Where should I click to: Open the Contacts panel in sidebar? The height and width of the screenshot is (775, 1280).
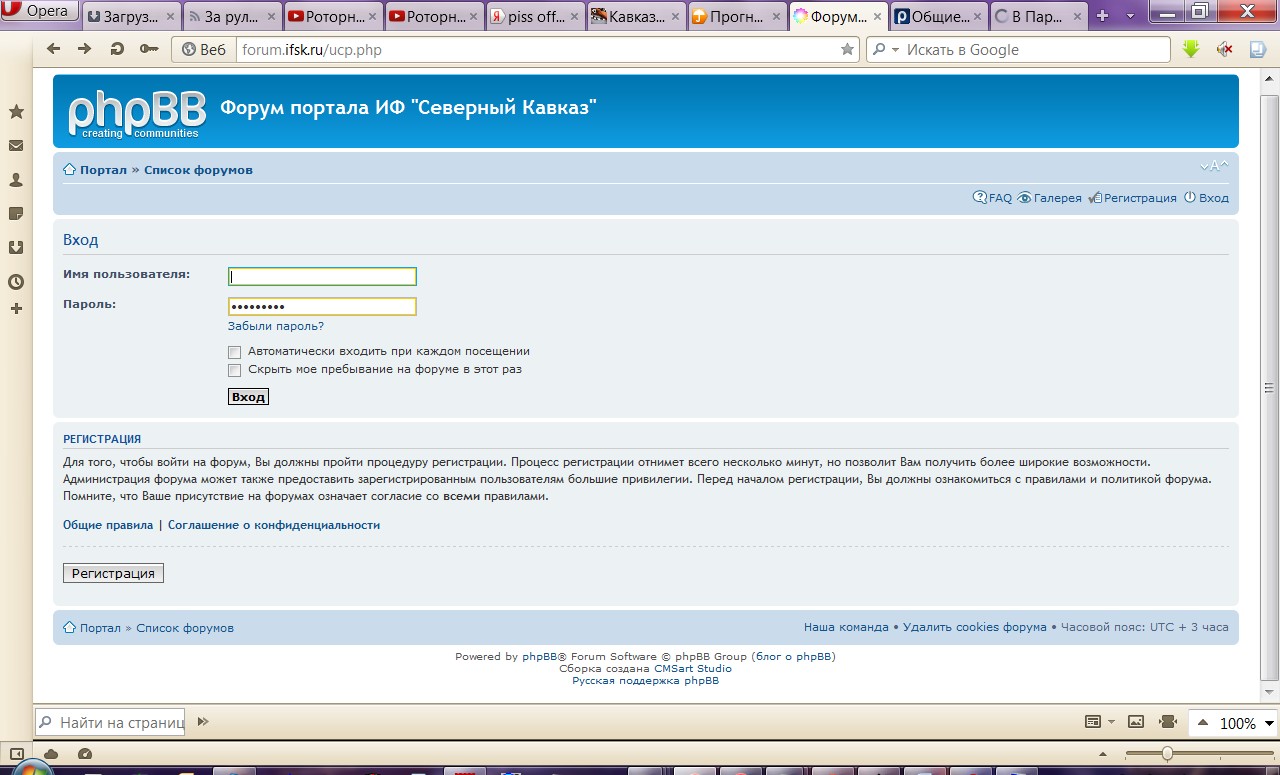pos(16,180)
